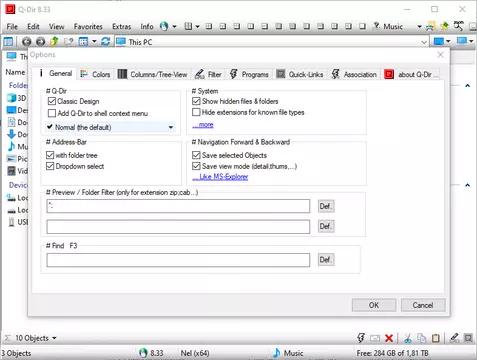
Task: Open the 10 Objects dropdown arrow
Action: point(54,338)
